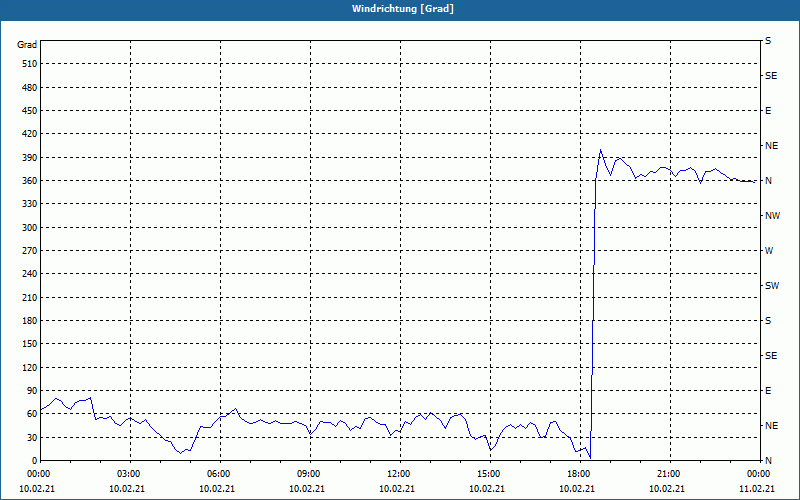Click the SE compass label level with 480

point(771,76)
